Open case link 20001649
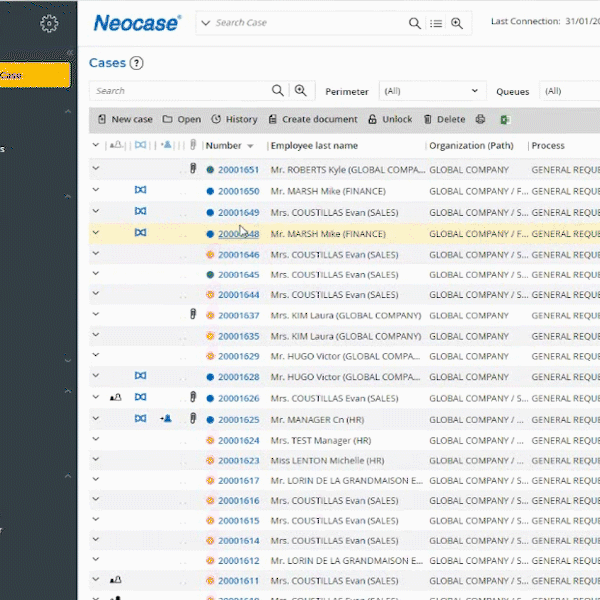The width and height of the screenshot is (600, 600). 238,212
